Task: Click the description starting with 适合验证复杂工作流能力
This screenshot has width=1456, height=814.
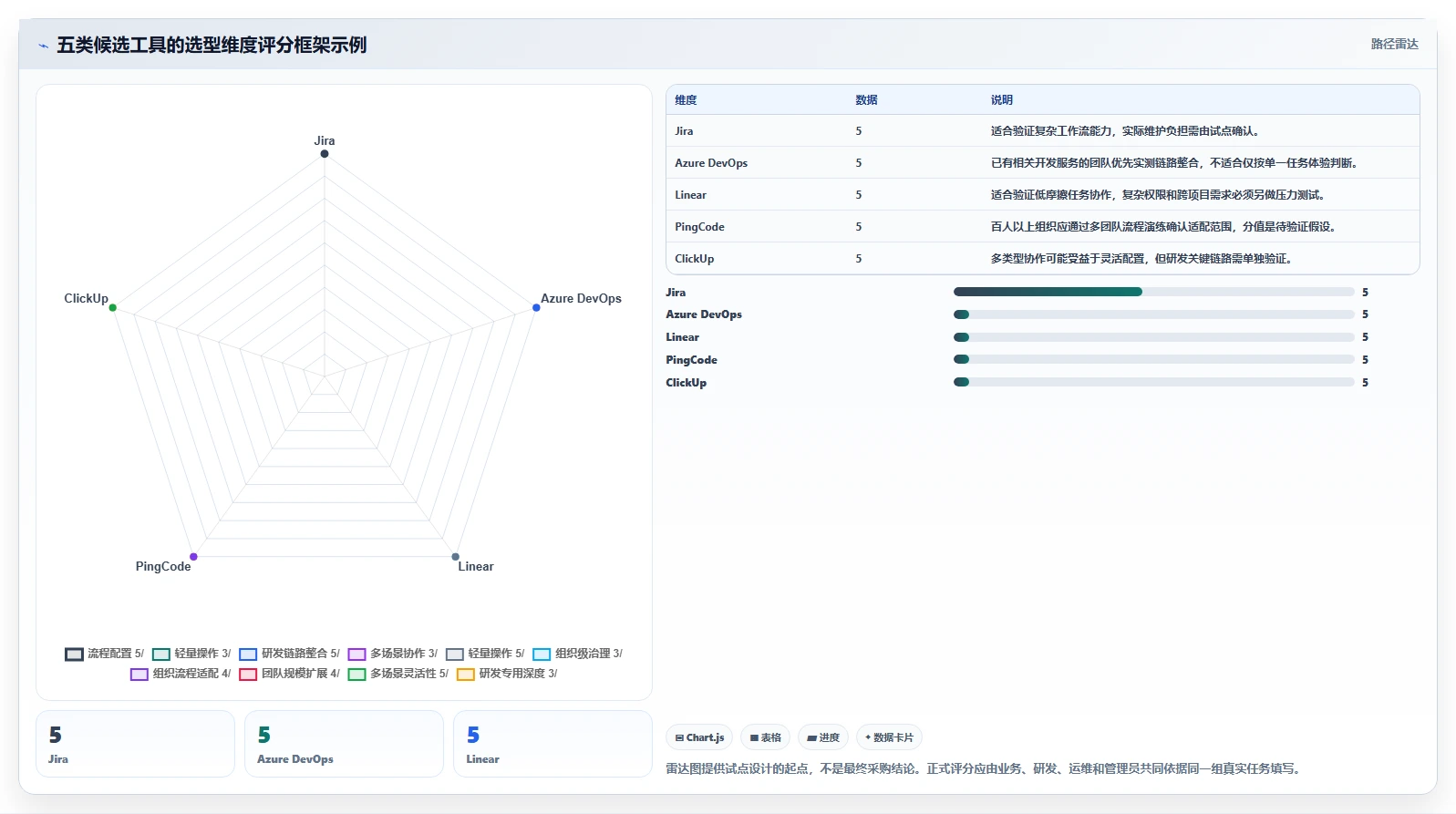Action: pos(1127,131)
